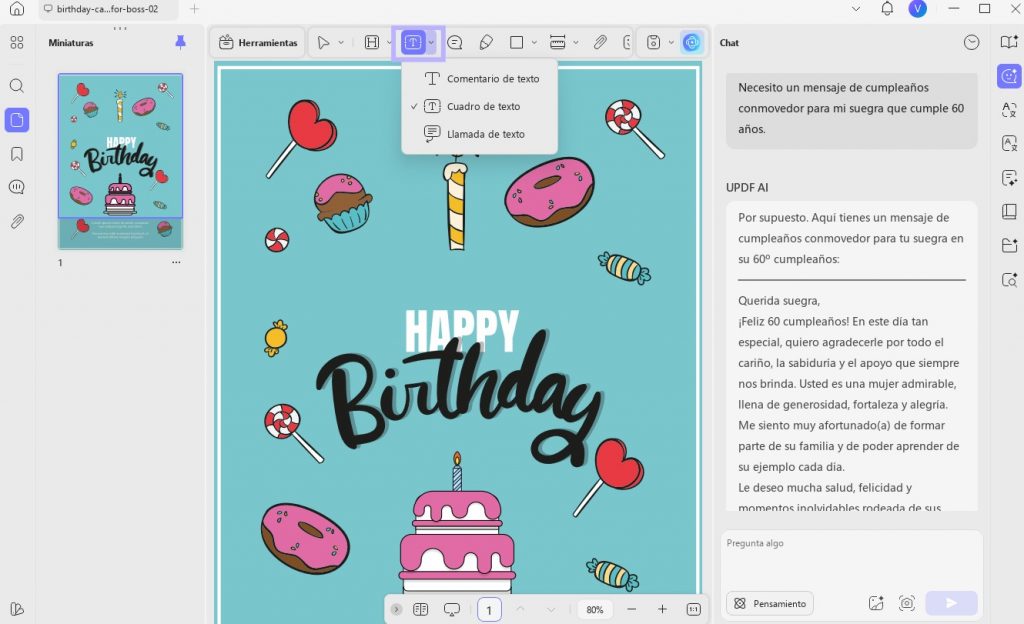Toggle the Pensamiento thinking mode button
Viewport: 1024px width, 624px height.
coord(770,604)
